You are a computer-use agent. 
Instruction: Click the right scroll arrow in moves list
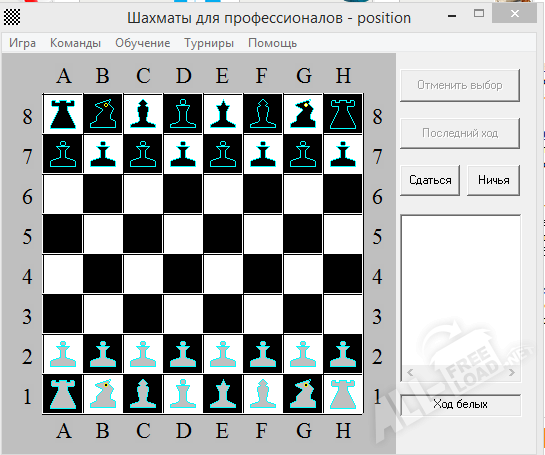point(512,373)
